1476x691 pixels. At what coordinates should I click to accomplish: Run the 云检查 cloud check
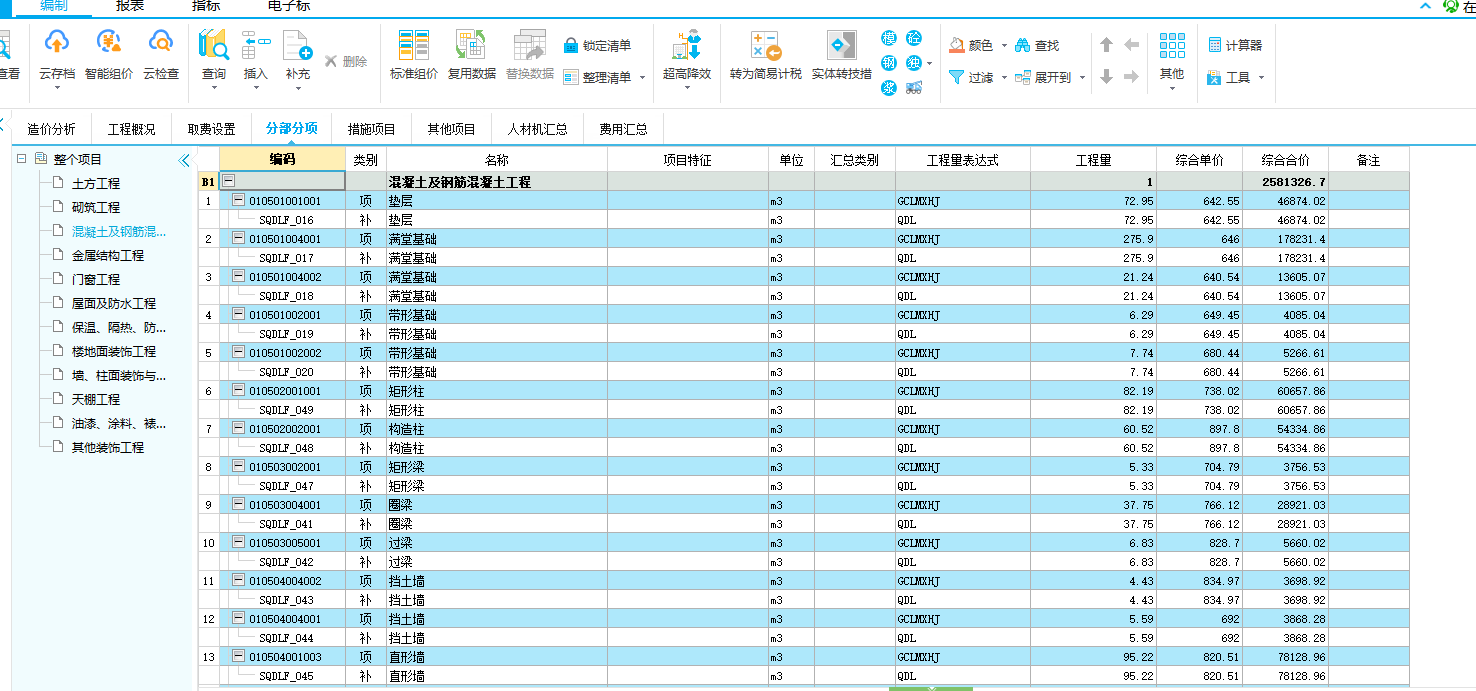[x=161, y=56]
